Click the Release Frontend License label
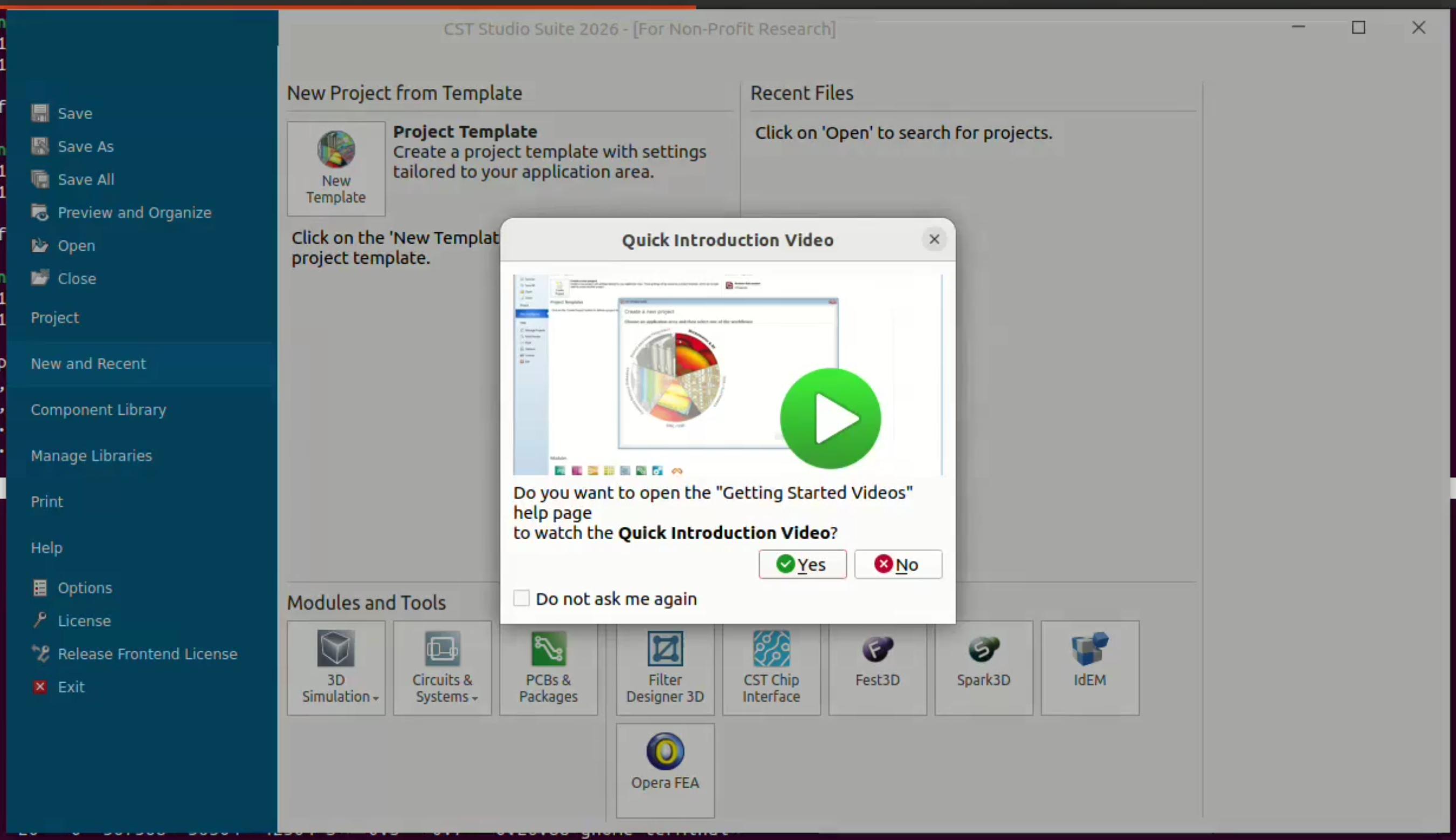 [x=148, y=653]
